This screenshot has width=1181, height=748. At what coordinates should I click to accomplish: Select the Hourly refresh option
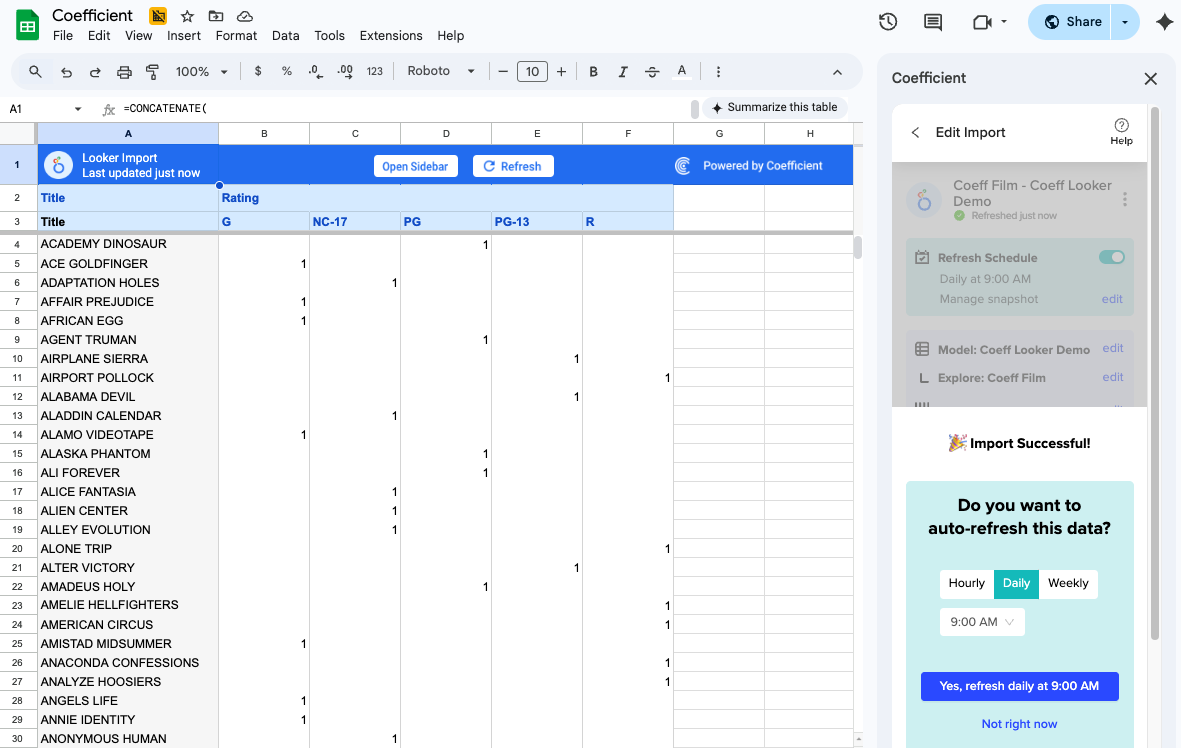click(966, 584)
